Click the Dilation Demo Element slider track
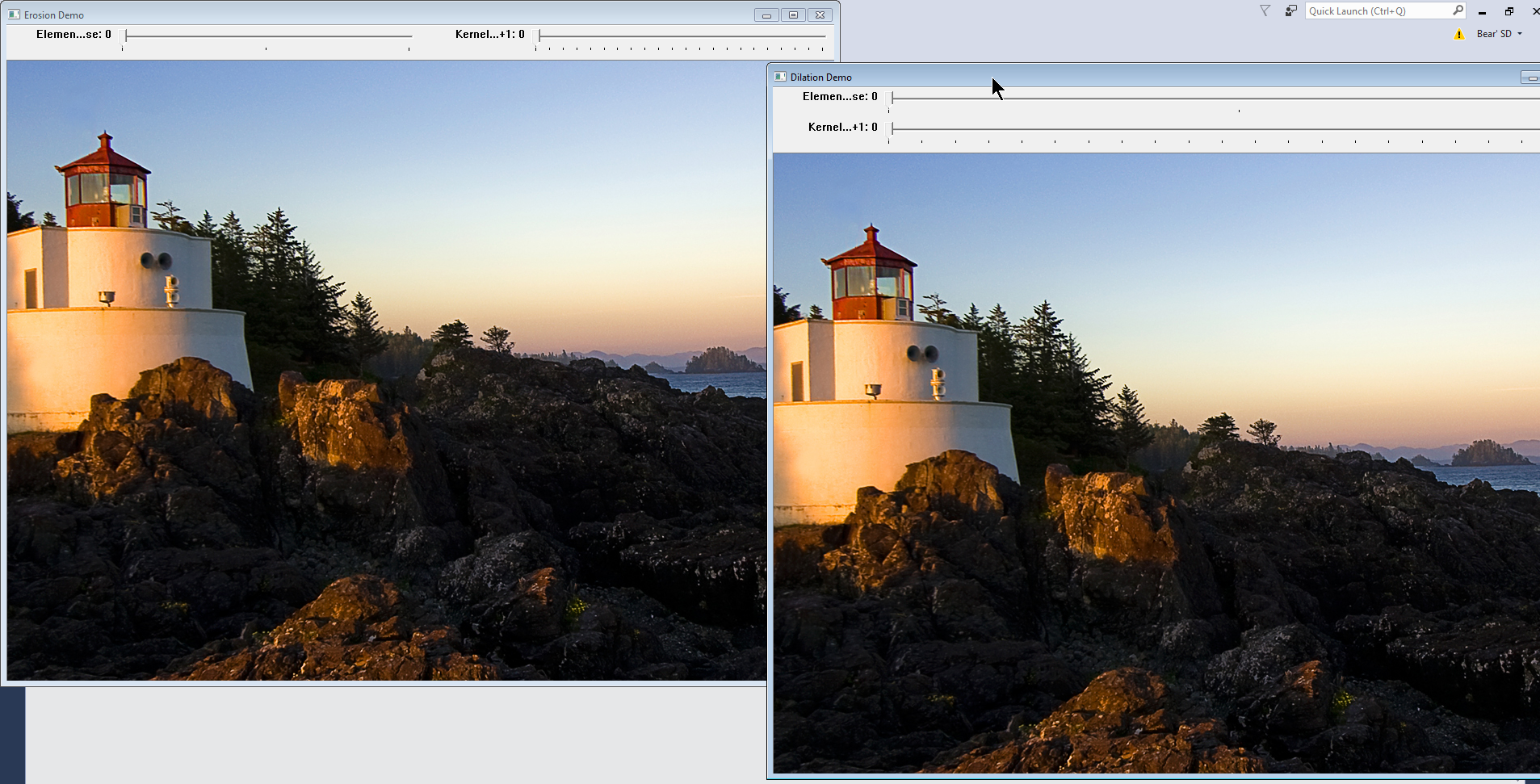This screenshot has width=1540, height=784. point(1211,98)
